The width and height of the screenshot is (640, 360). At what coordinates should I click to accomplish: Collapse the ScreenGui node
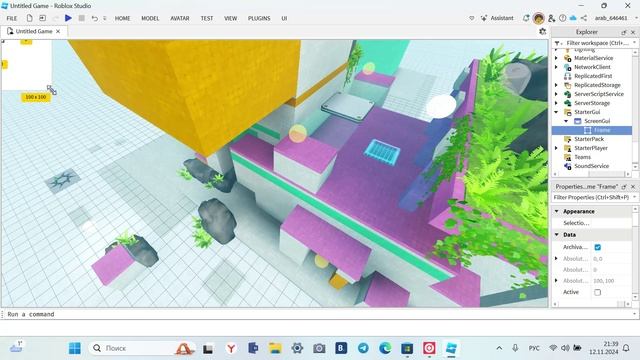[566, 121]
